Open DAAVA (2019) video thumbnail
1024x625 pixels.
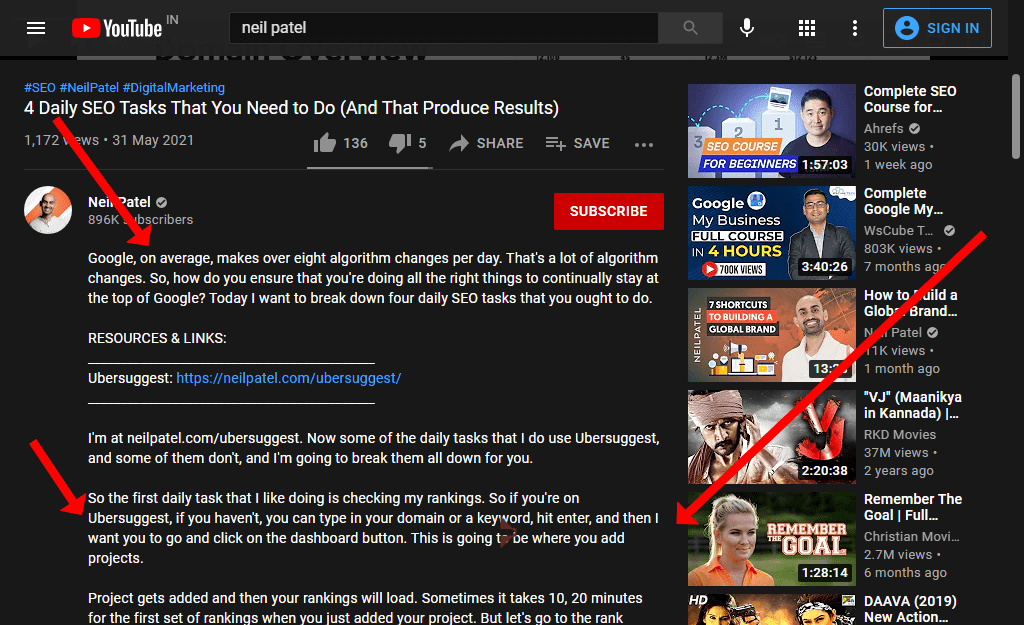click(771, 609)
